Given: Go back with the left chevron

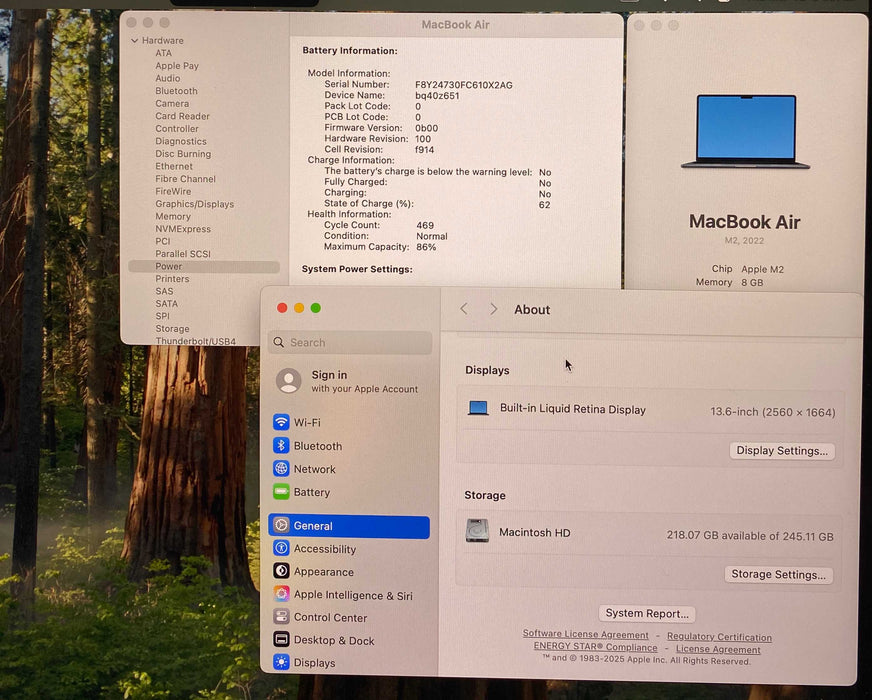Looking at the screenshot, I should point(464,309).
